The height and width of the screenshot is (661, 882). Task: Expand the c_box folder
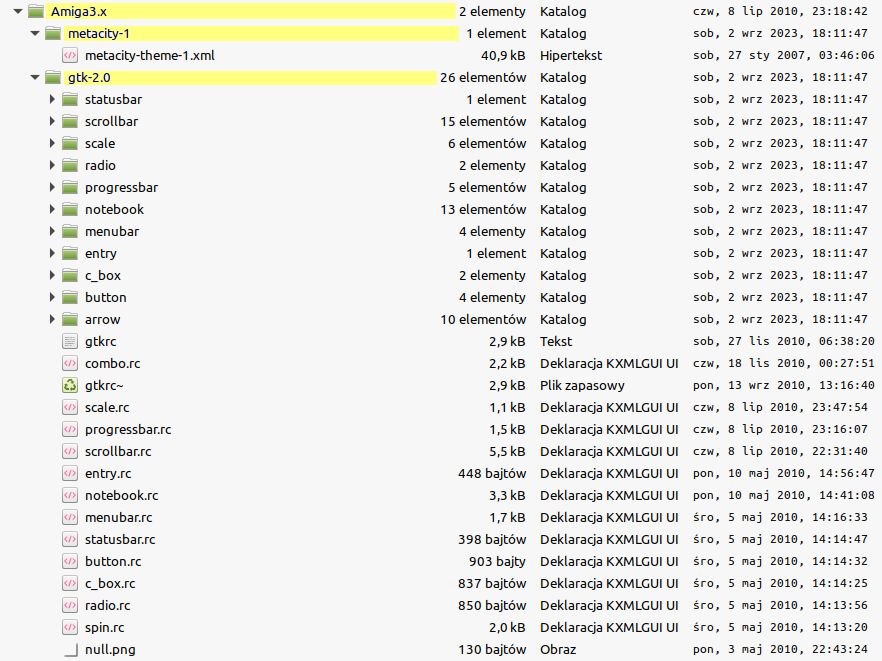52,275
